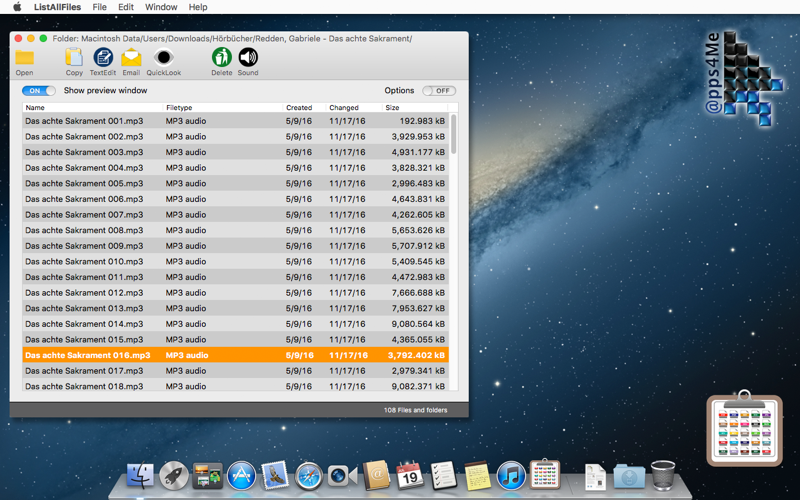The image size is (800, 500).
Task: Select Das achte Sakrament 008.mp3
Action: coord(235,230)
